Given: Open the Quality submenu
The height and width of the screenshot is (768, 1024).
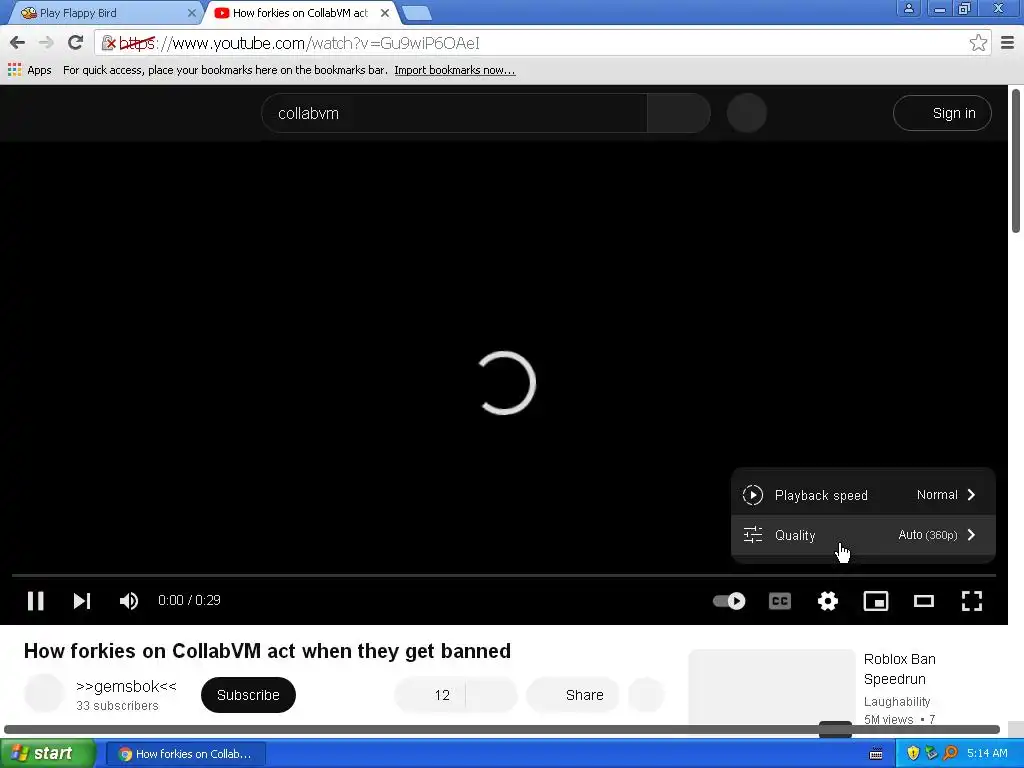Looking at the screenshot, I should pos(863,535).
